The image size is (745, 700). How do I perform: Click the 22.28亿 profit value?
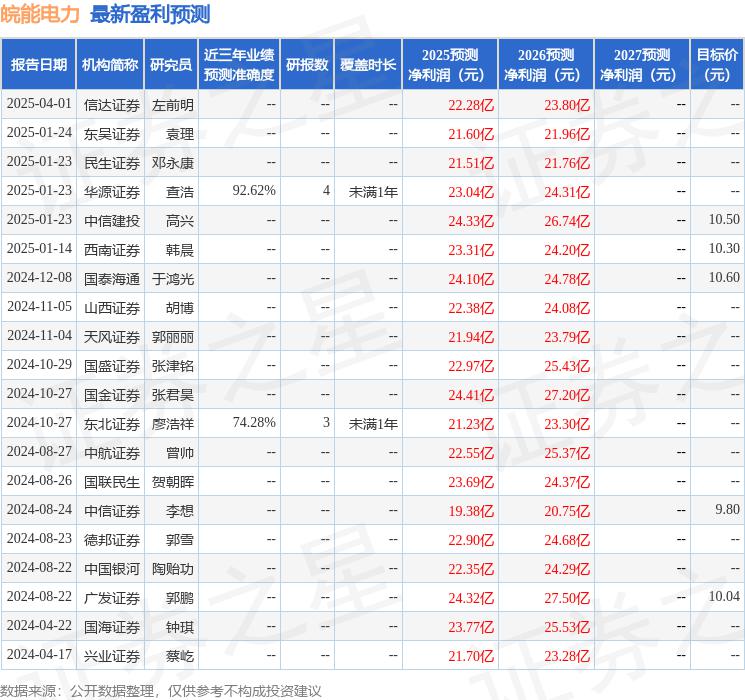coord(471,105)
